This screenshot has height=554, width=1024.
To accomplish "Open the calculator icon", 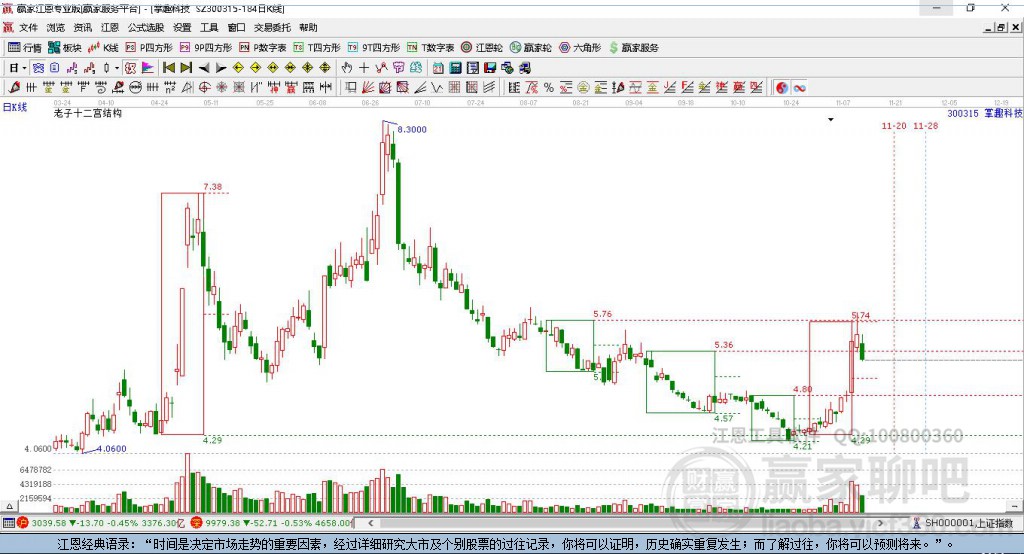I will 455,68.
